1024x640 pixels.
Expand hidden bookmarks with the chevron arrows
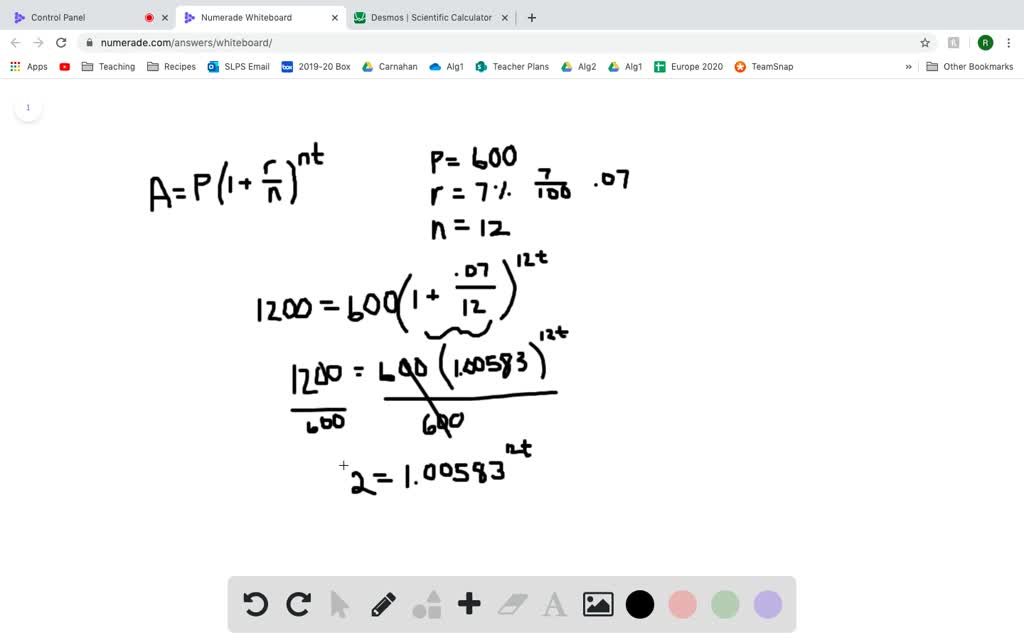click(908, 66)
